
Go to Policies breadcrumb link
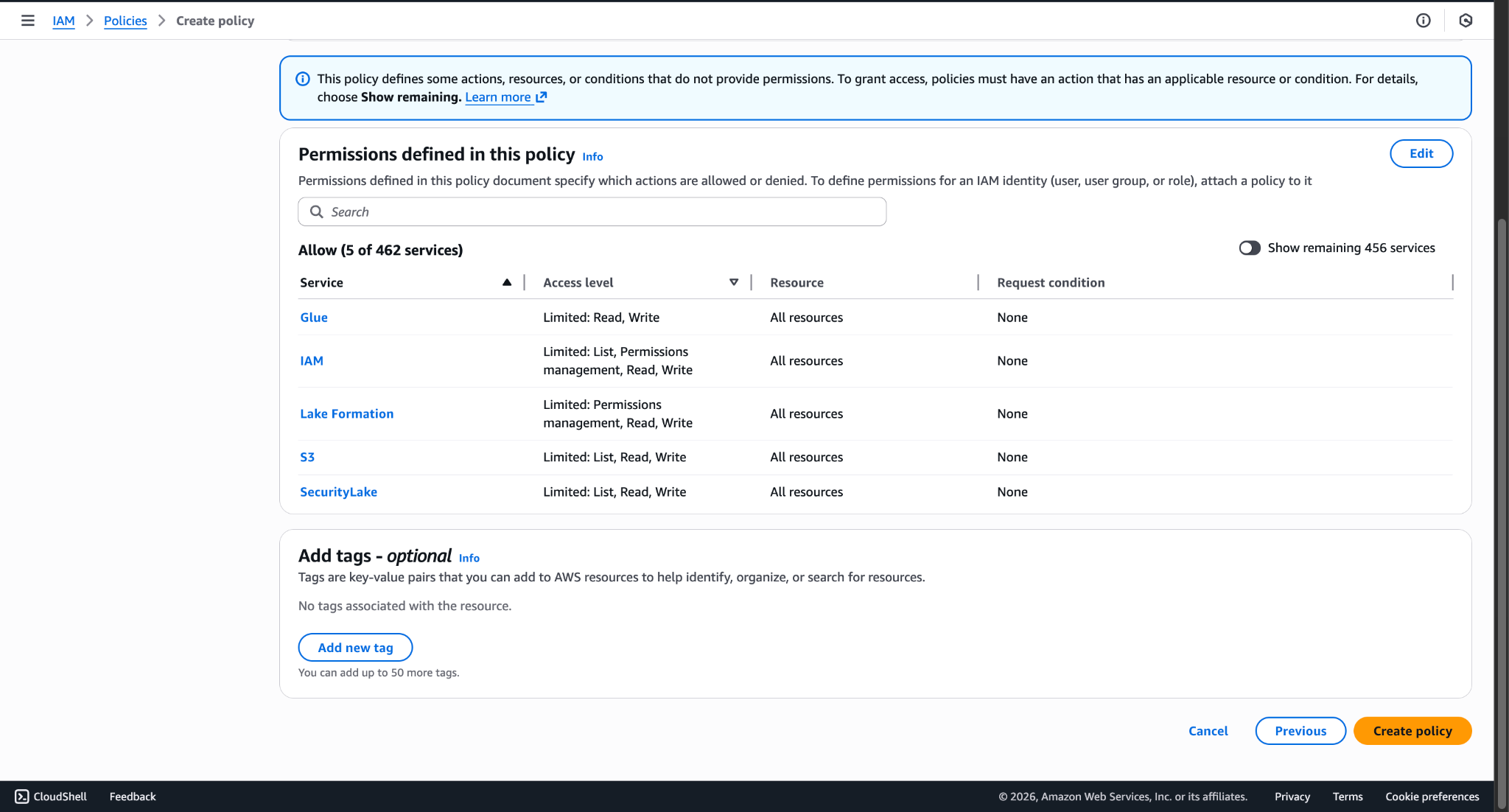(x=125, y=21)
